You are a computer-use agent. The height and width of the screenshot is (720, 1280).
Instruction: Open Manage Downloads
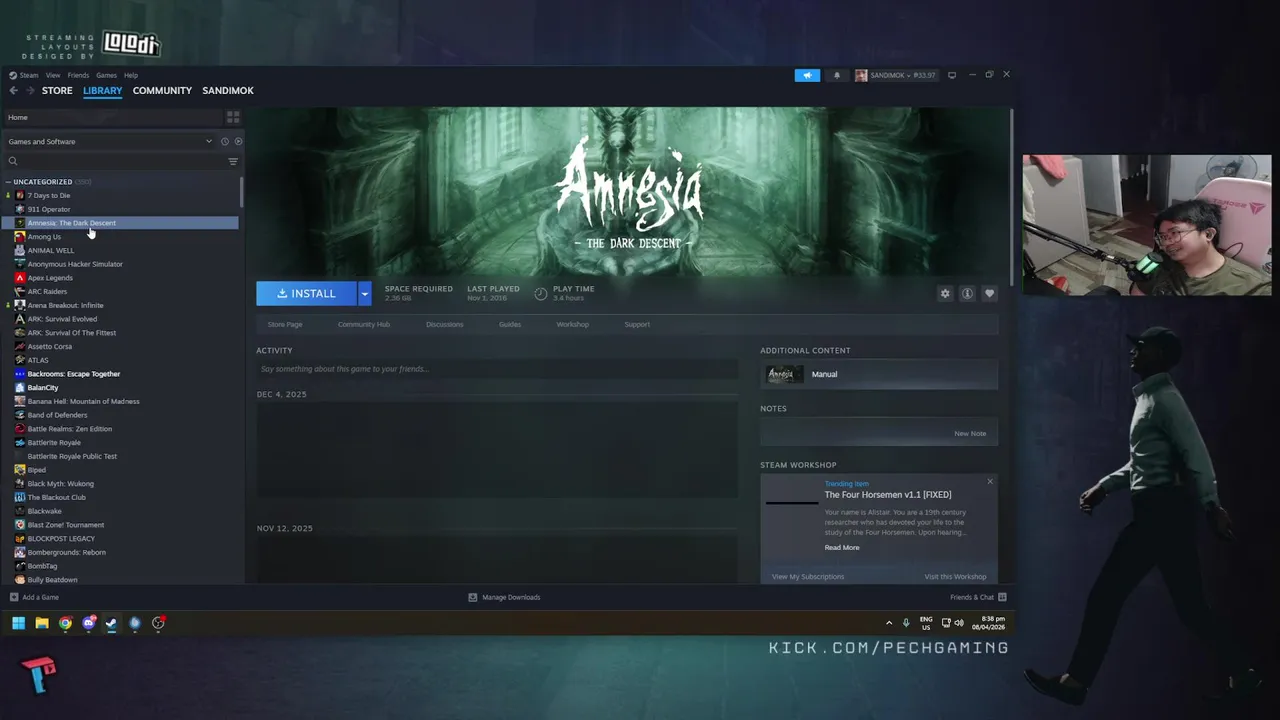[x=504, y=597]
